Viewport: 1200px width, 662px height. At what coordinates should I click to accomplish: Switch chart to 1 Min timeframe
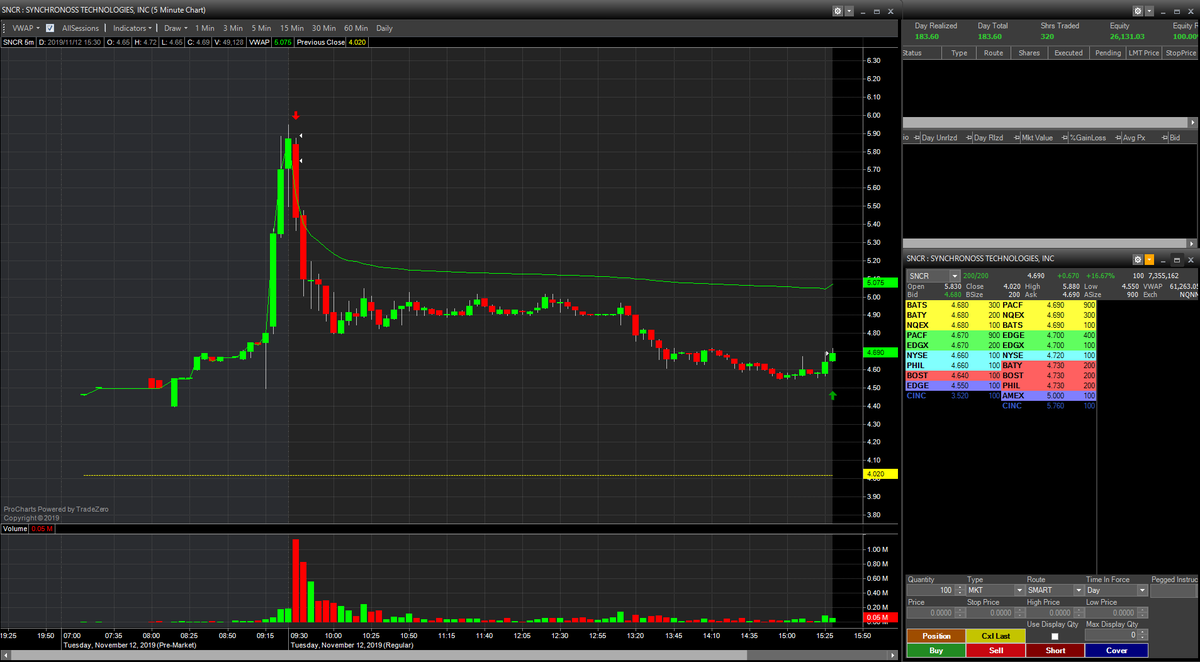click(x=205, y=28)
